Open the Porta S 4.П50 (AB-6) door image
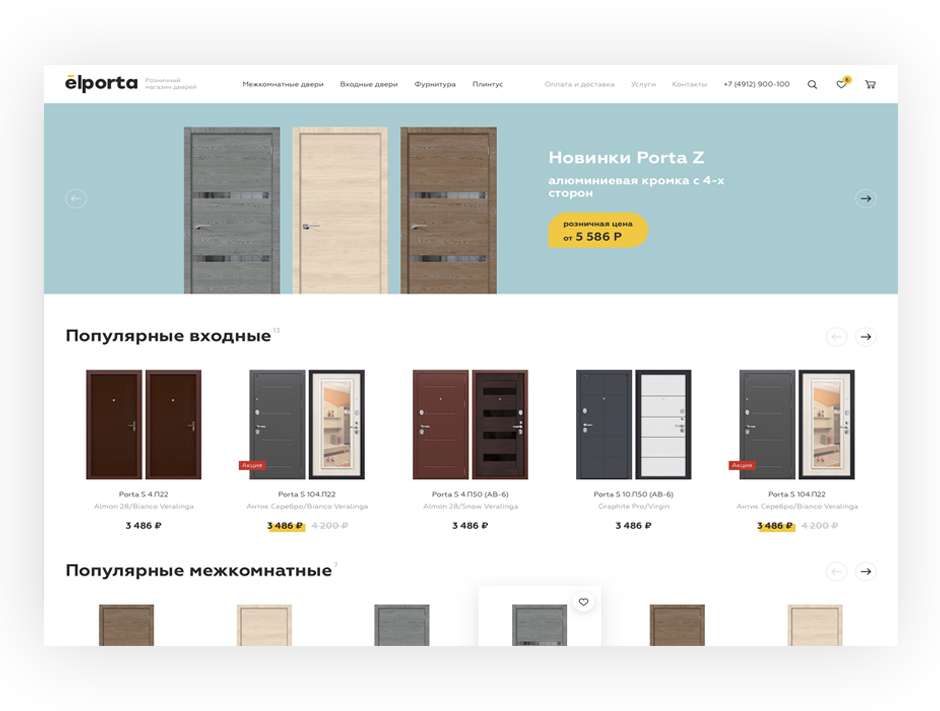 click(x=471, y=424)
